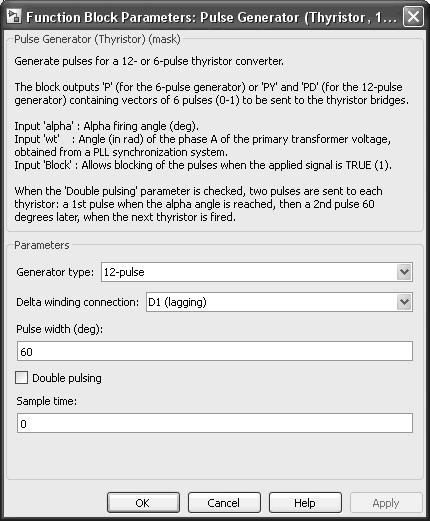Click the greyed-out Apply button

(x=386, y=503)
